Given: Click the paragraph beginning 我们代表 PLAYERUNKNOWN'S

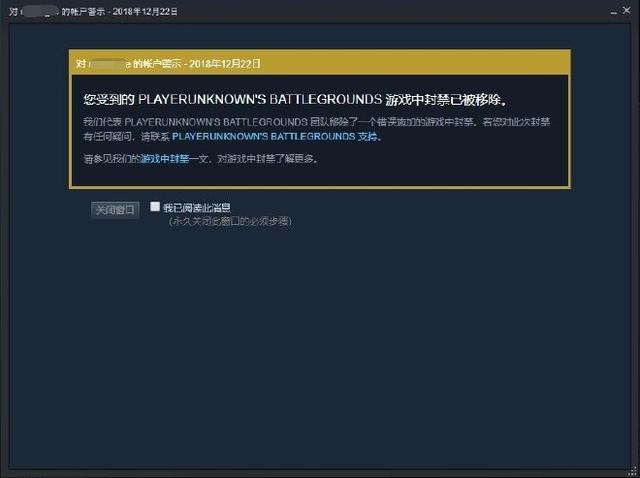Looking at the screenshot, I should coord(317,129).
